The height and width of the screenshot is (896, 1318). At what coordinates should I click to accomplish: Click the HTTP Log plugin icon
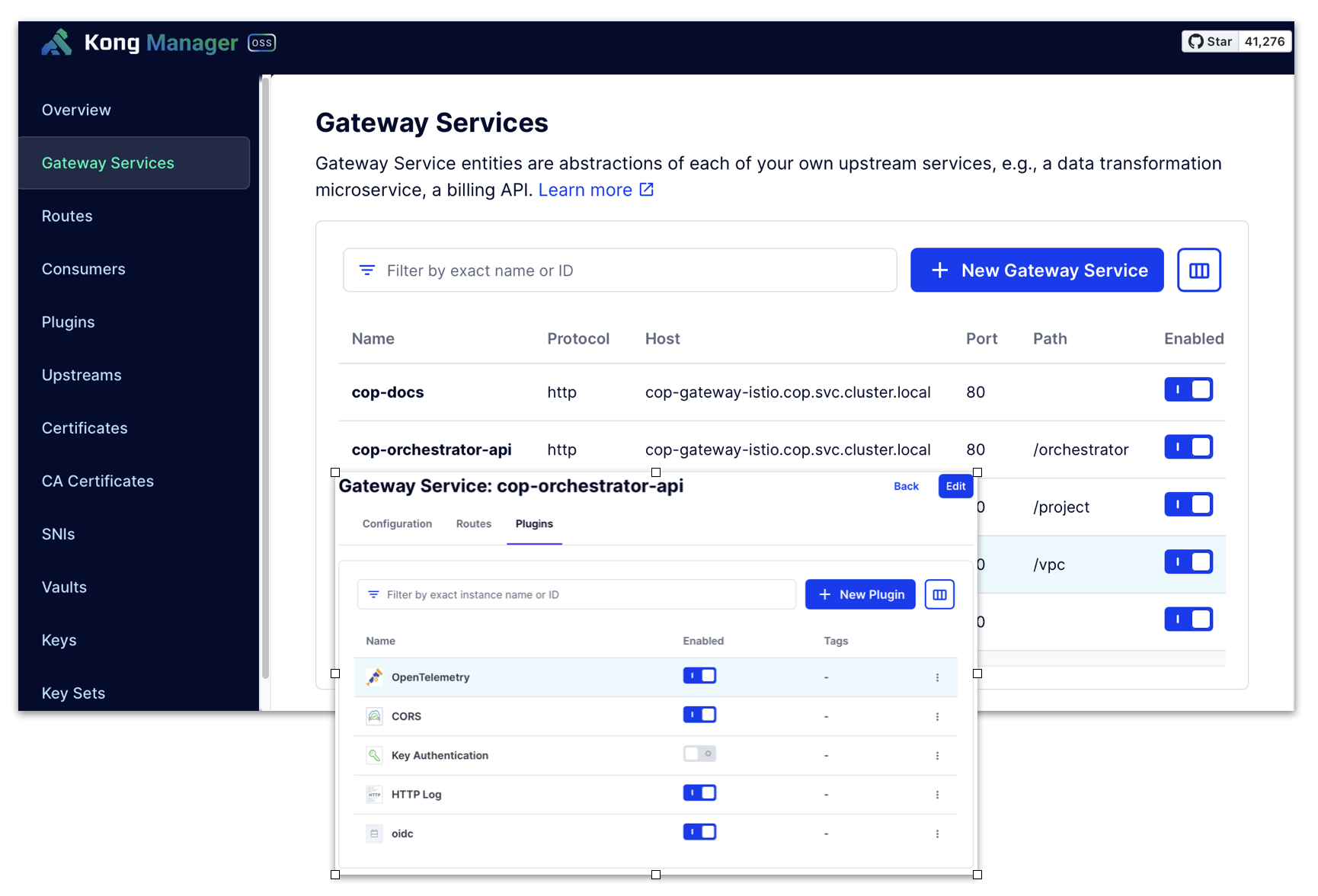click(x=374, y=793)
